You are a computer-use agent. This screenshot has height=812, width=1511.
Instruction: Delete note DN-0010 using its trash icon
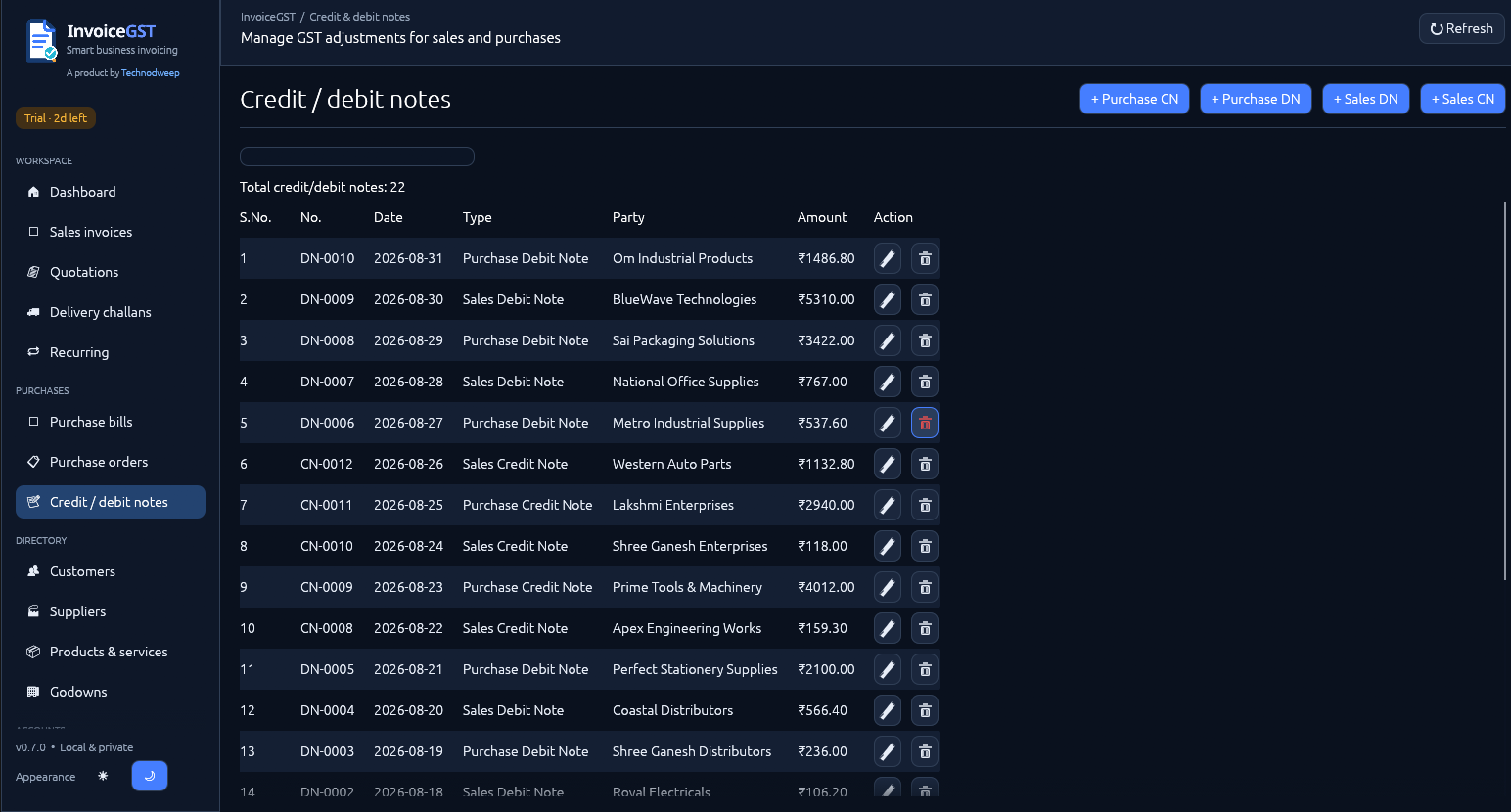tap(925, 258)
